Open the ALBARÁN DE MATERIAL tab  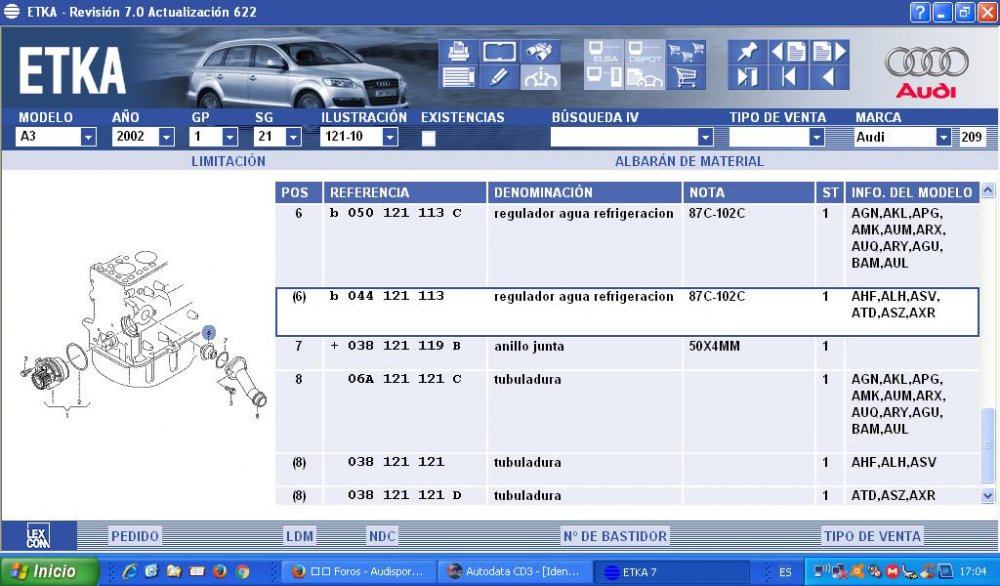pyautogui.click(x=689, y=161)
